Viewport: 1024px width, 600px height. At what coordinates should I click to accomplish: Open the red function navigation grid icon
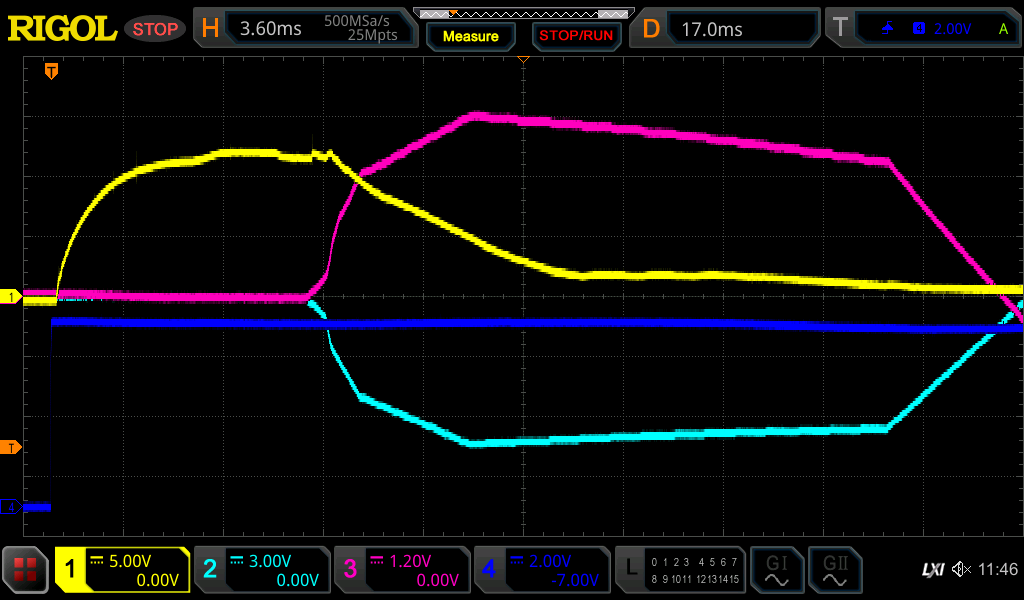pyautogui.click(x=26, y=570)
